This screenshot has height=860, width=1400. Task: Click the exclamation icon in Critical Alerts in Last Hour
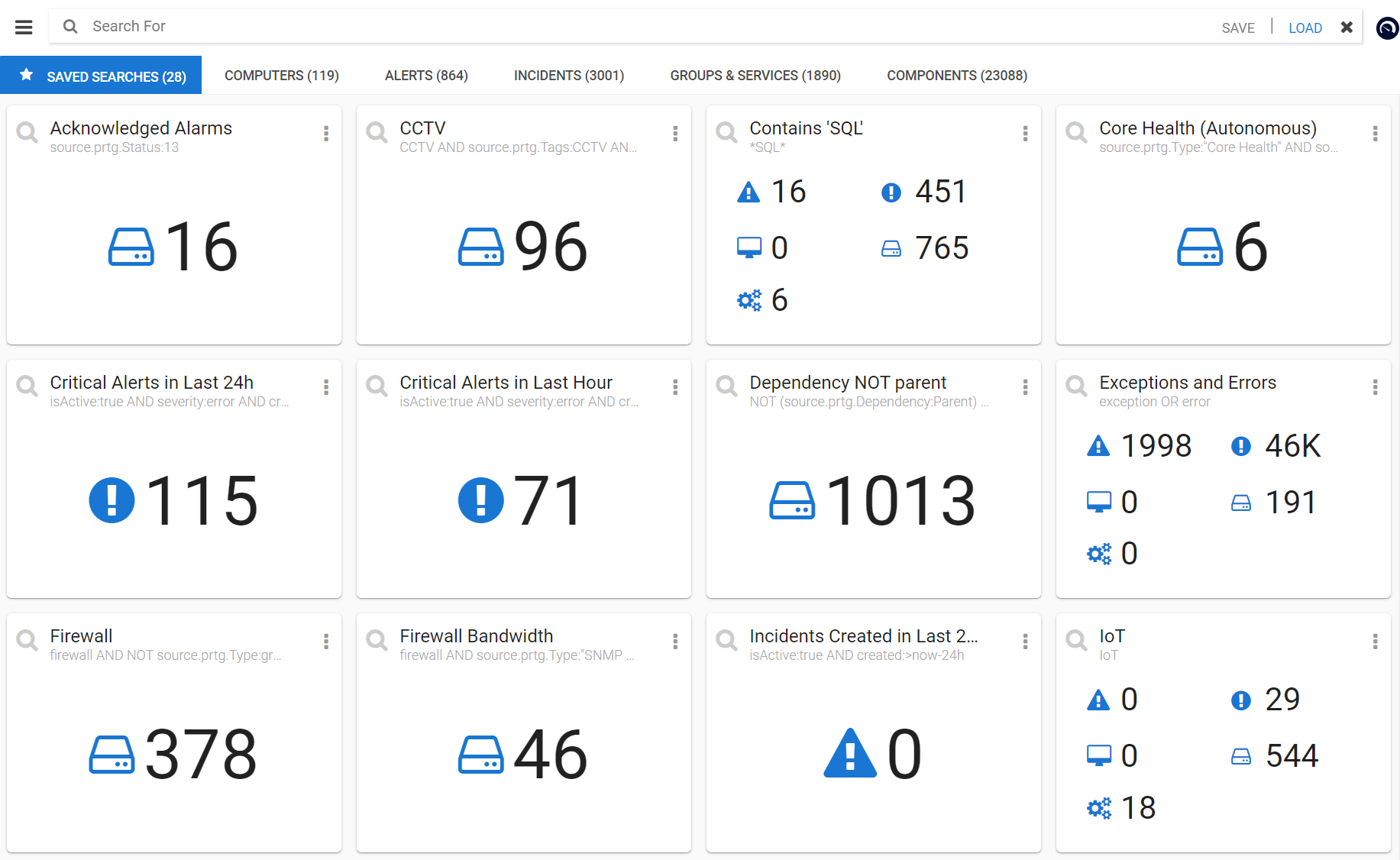(x=480, y=500)
